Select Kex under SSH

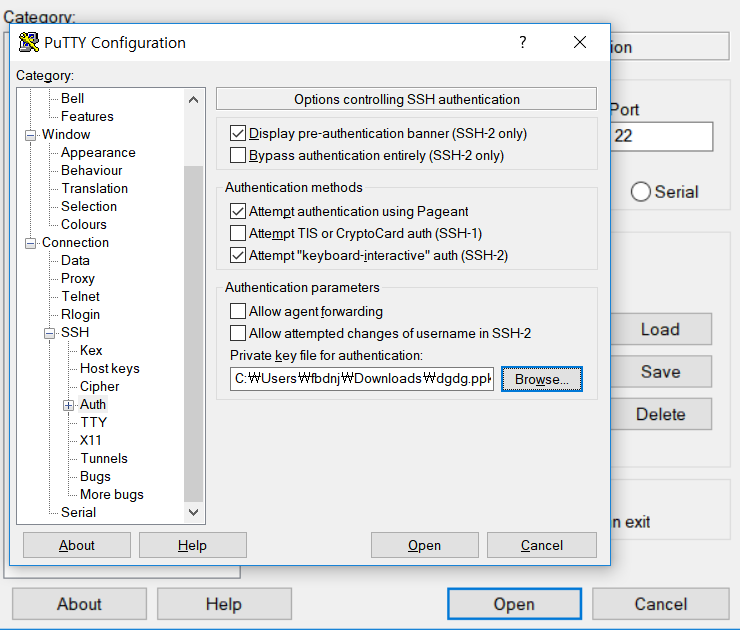tap(91, 350)
